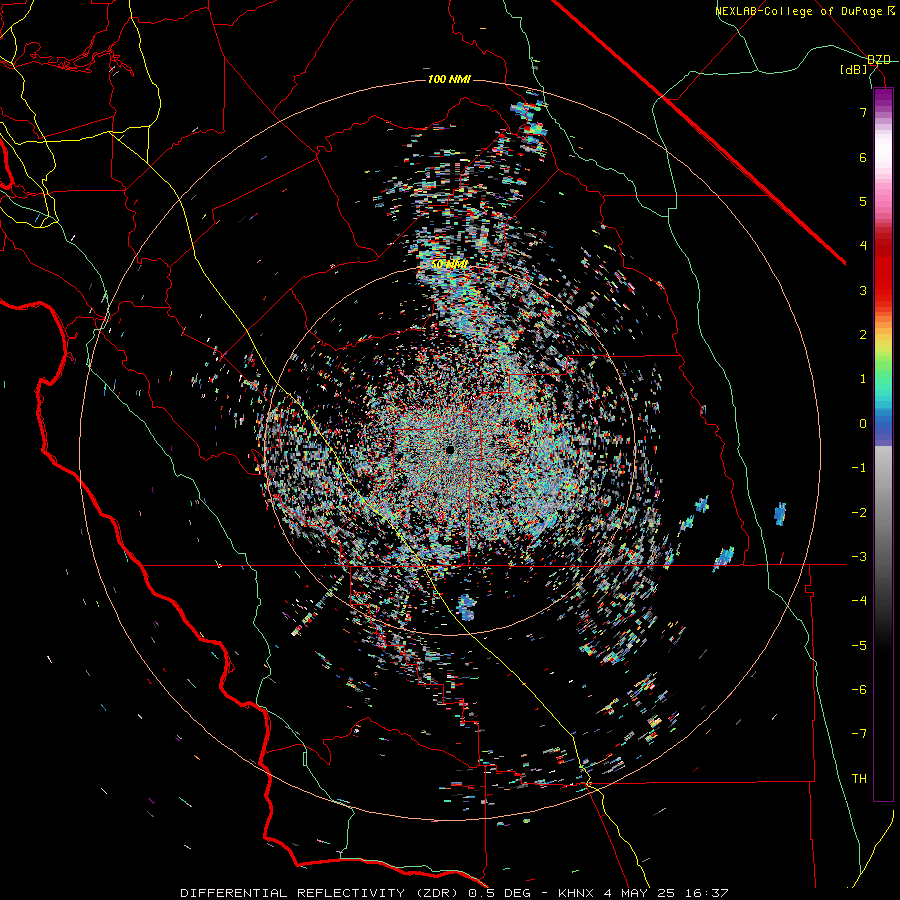The image size is (900, 900).
Task: Click the "-2" value on the color scale
Action: (x=859, y=513)
